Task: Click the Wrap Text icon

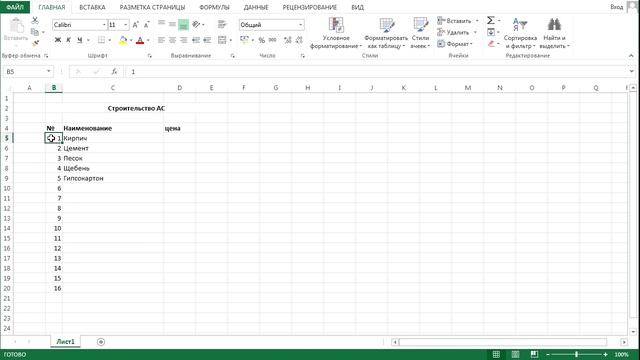Action: (x=222, y=24)
